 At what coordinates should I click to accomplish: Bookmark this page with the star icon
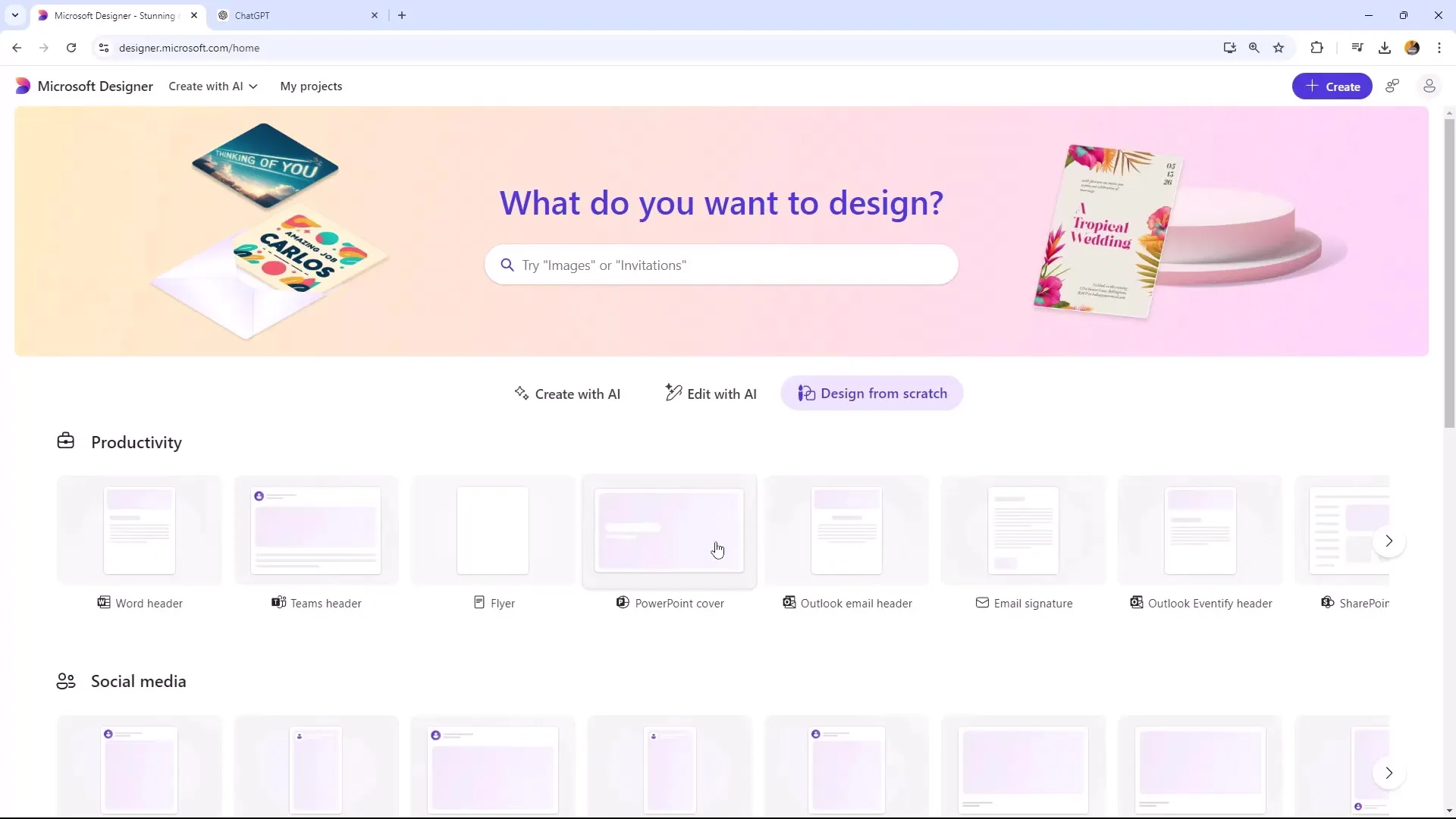click(1279, 48)
